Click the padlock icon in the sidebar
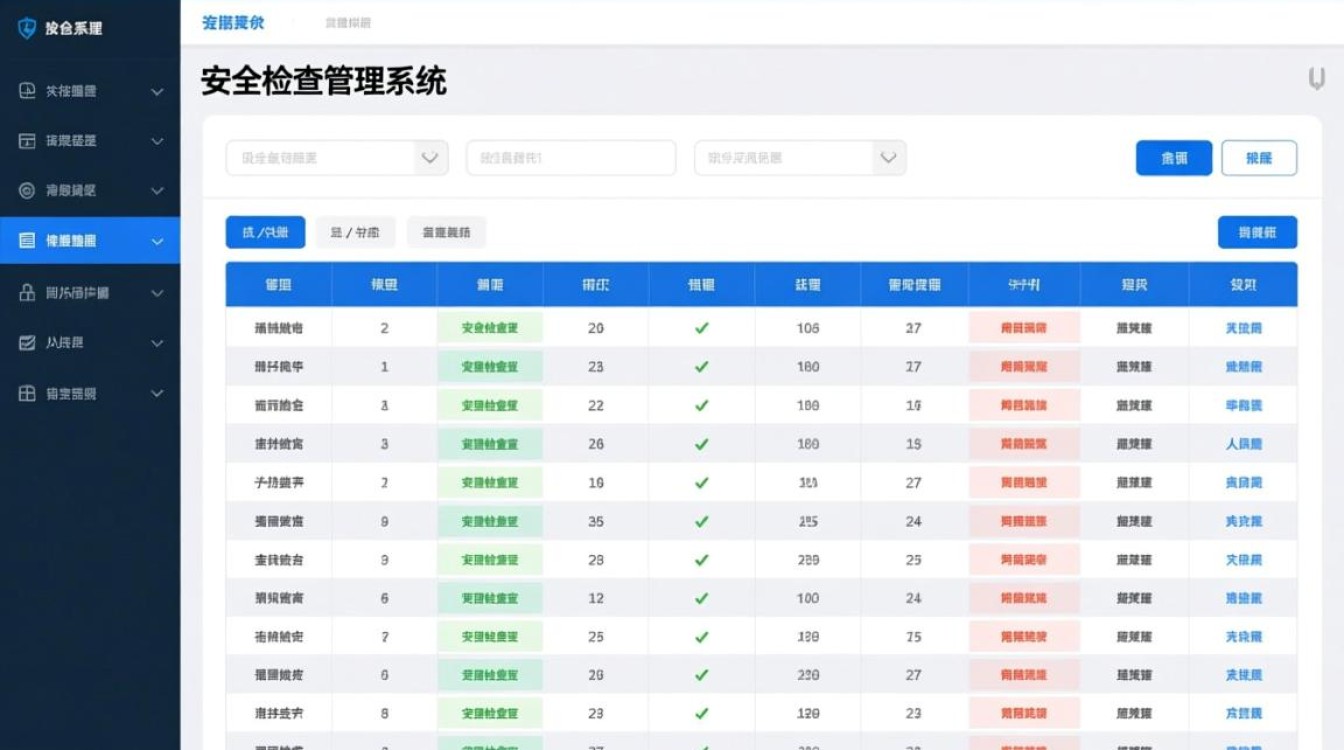This screenshot has height=750, width=1344. (x=26, y=292)
